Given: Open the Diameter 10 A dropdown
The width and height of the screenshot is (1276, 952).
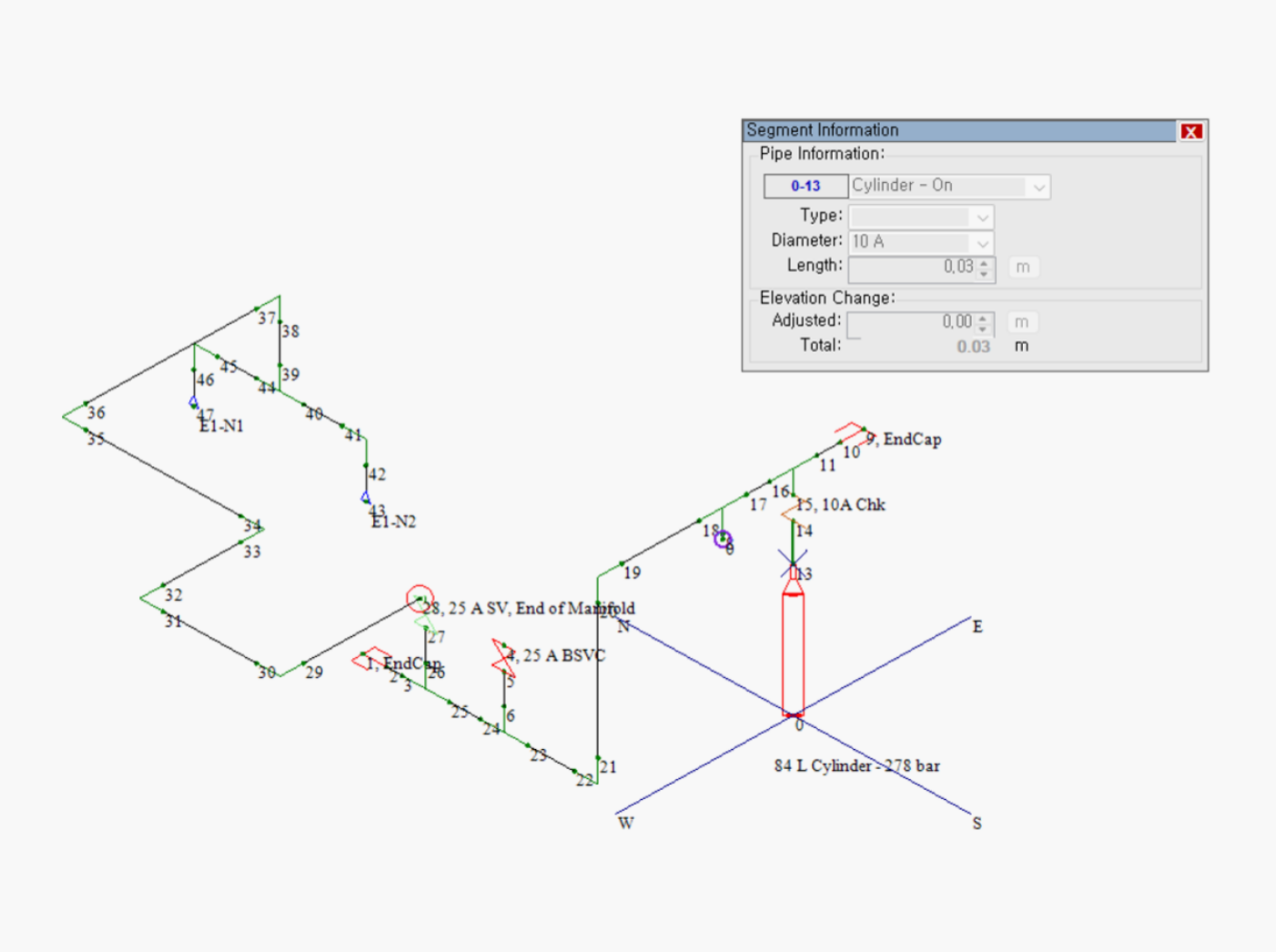Looking at the screenshot, I should [x=982, y=243].
